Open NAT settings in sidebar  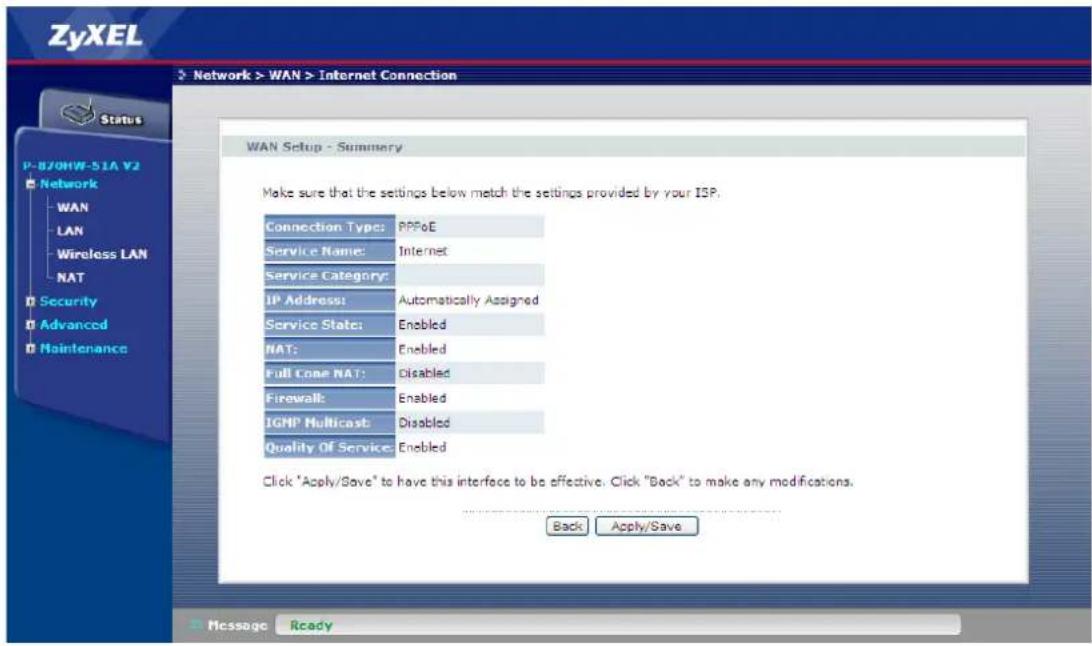(70, 278)
